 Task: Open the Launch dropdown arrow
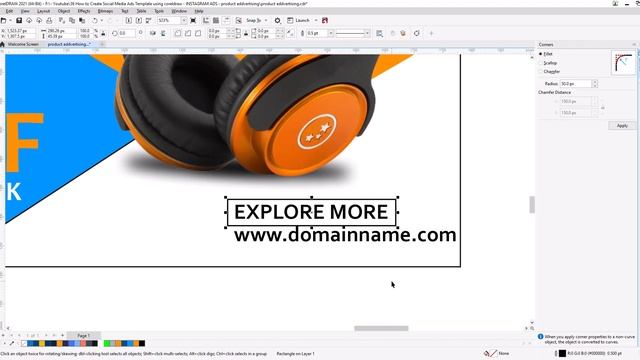tap(316, 20)
